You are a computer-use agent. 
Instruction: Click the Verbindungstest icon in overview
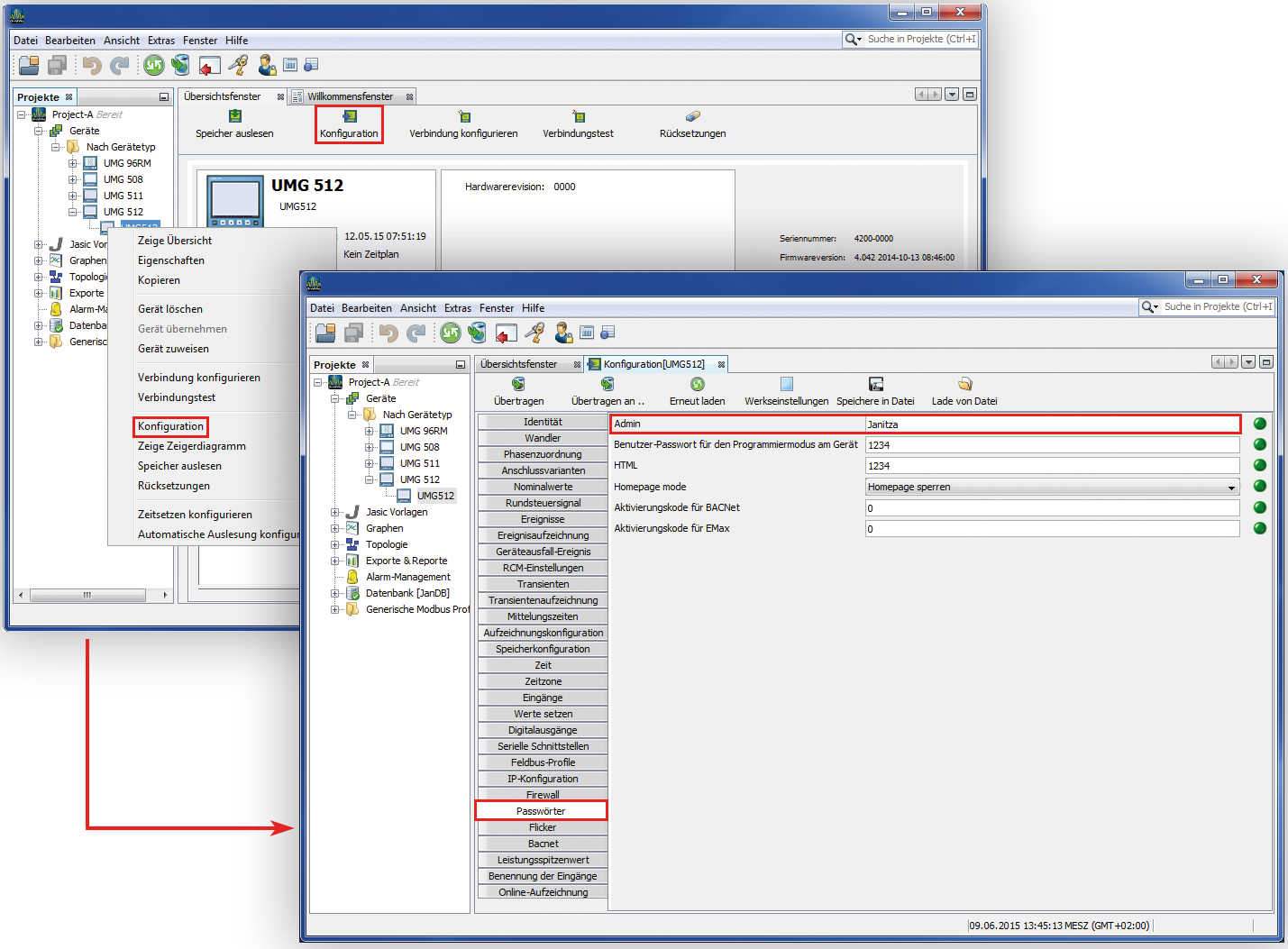(578, 117)
